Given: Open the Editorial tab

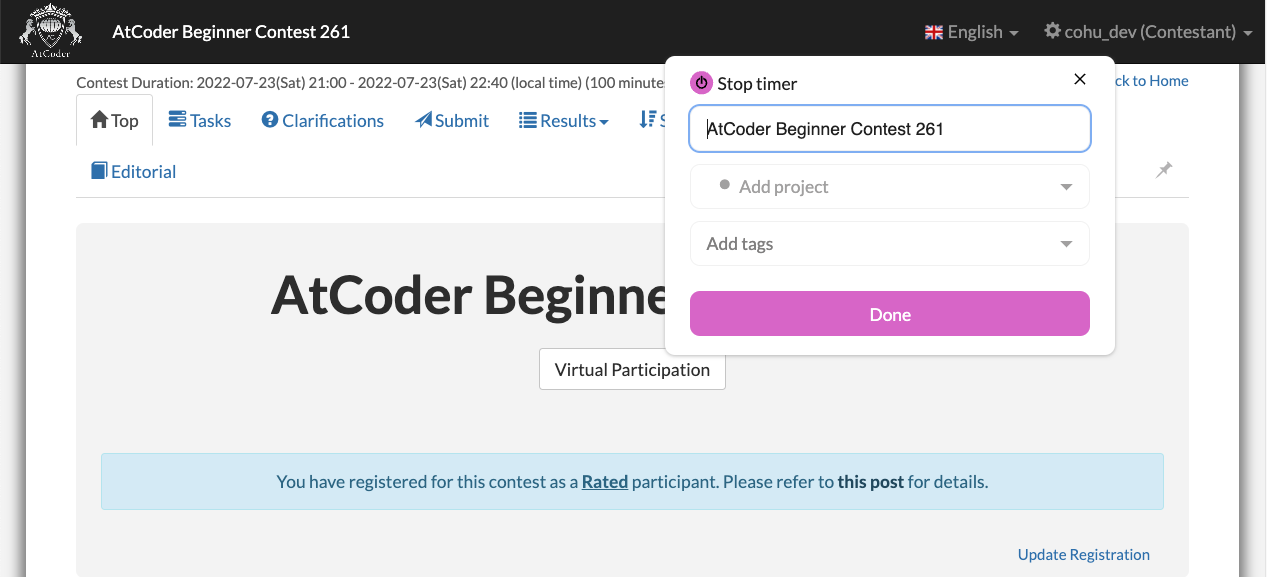Looking at the screenshot, I should click(133, 171).
